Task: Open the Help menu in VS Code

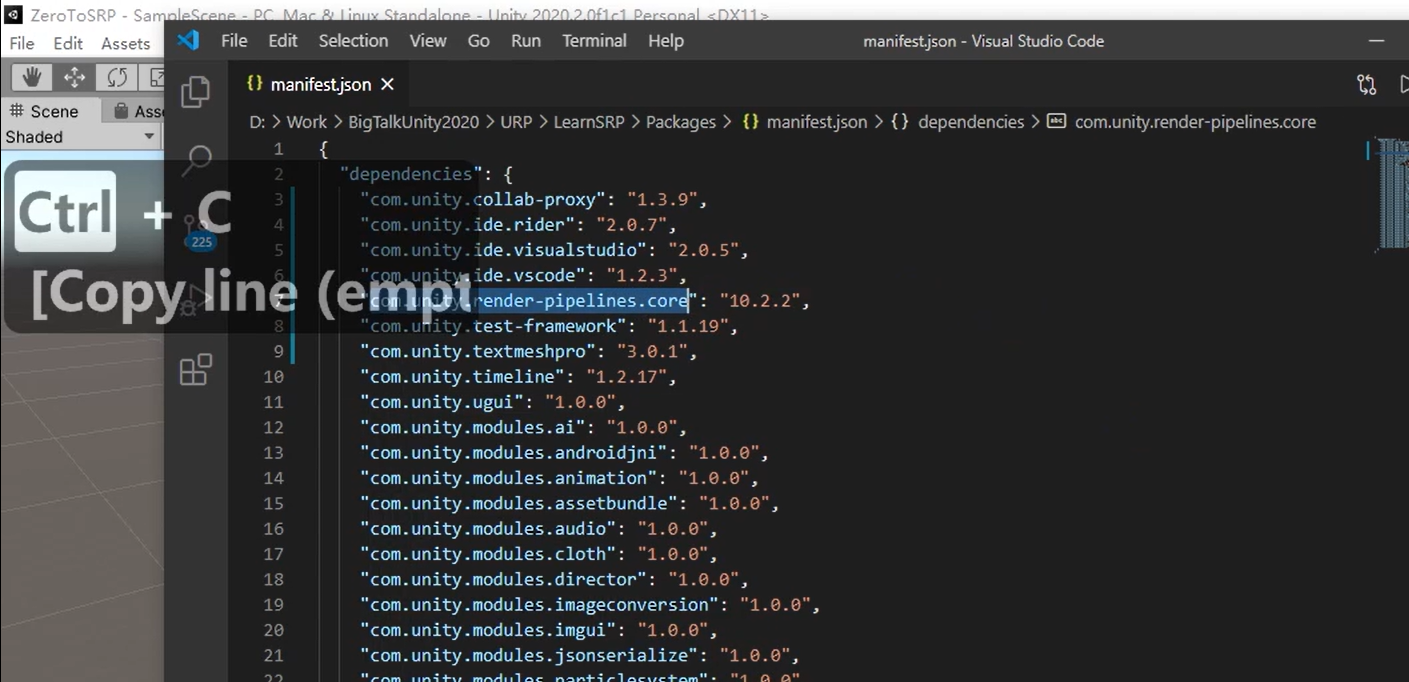Action: 666,41
